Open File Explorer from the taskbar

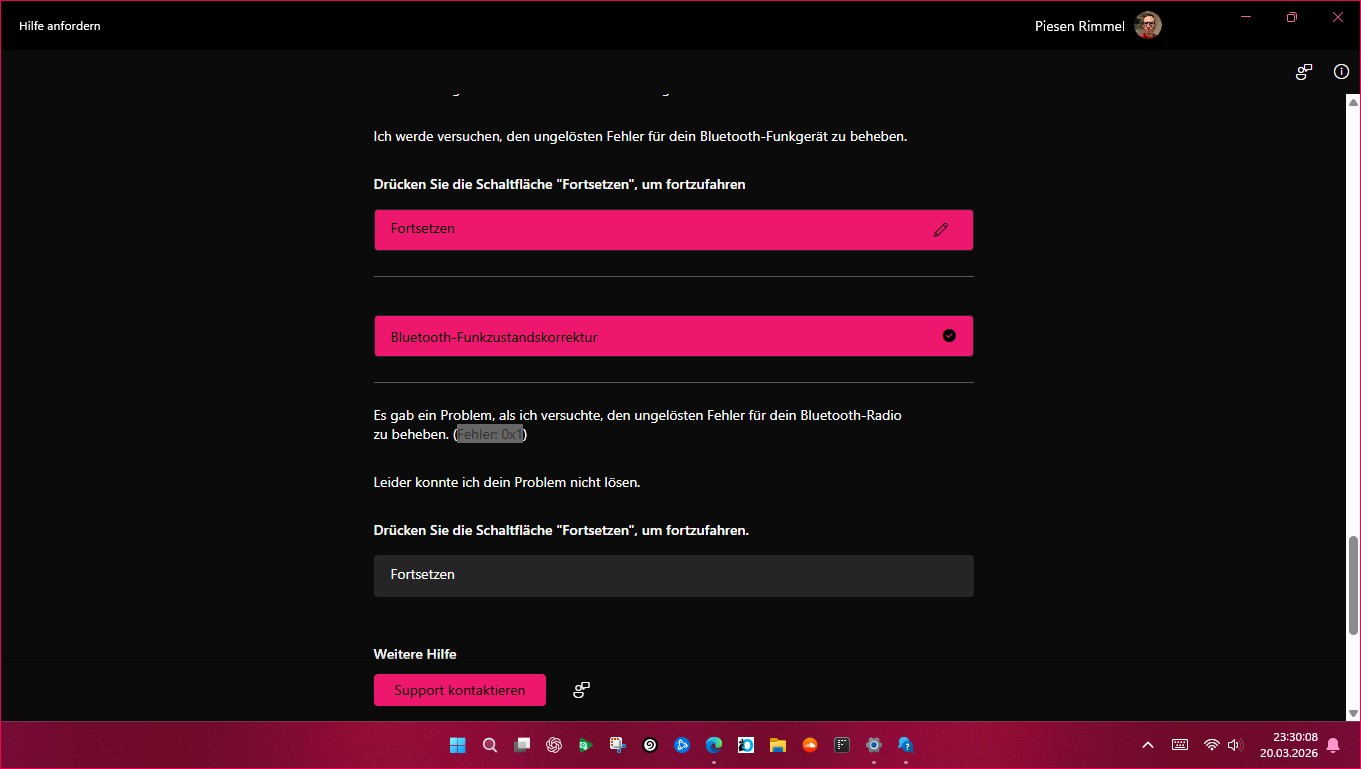(x=778, y=745)
